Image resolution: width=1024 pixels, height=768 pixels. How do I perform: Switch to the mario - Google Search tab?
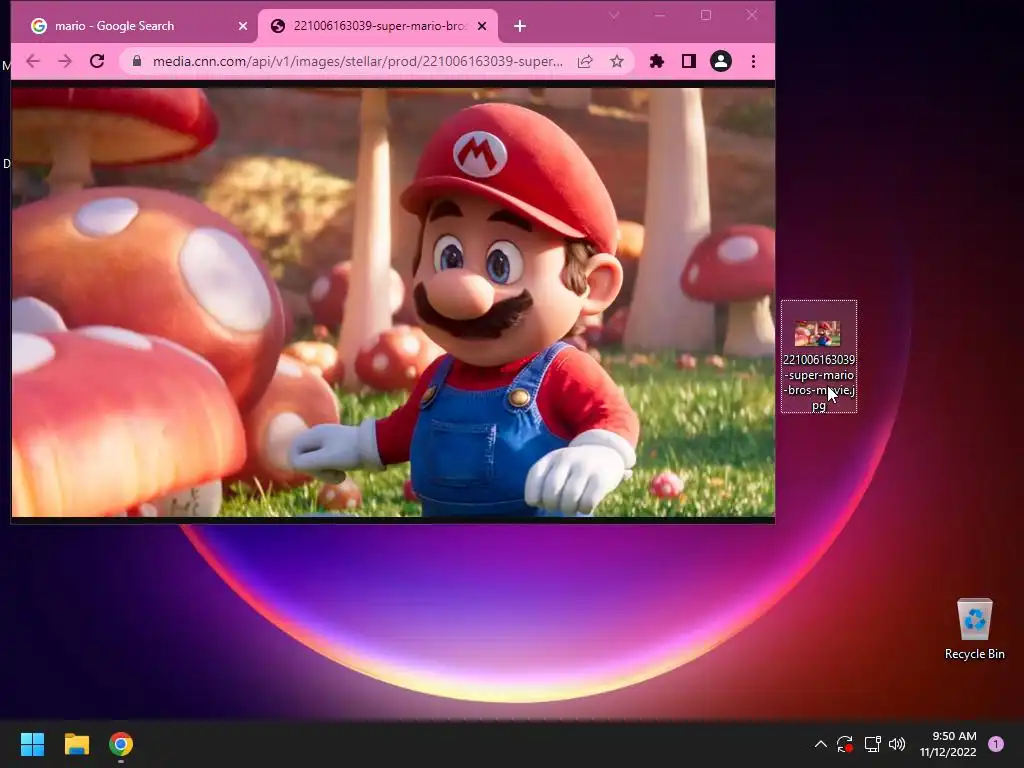tap(134, 26)
